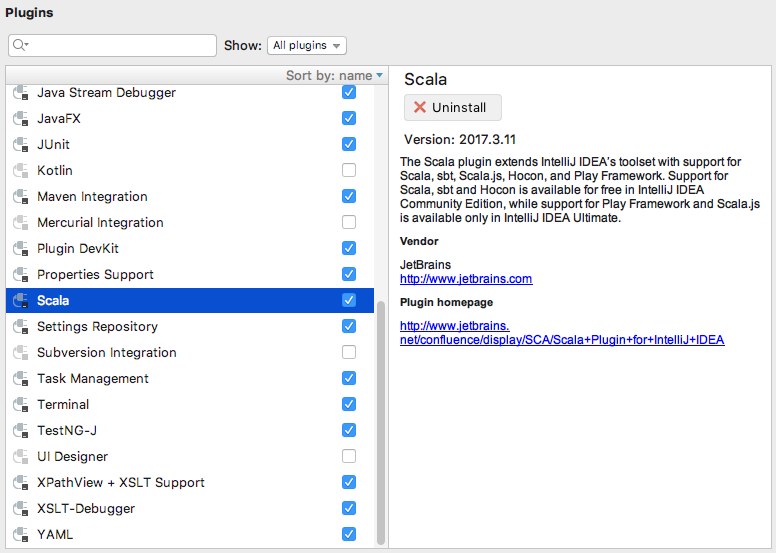Viewport: 776px width, 553px height.
Task: Select the Plugin DevKit row
Action: [x=190, y=249]
